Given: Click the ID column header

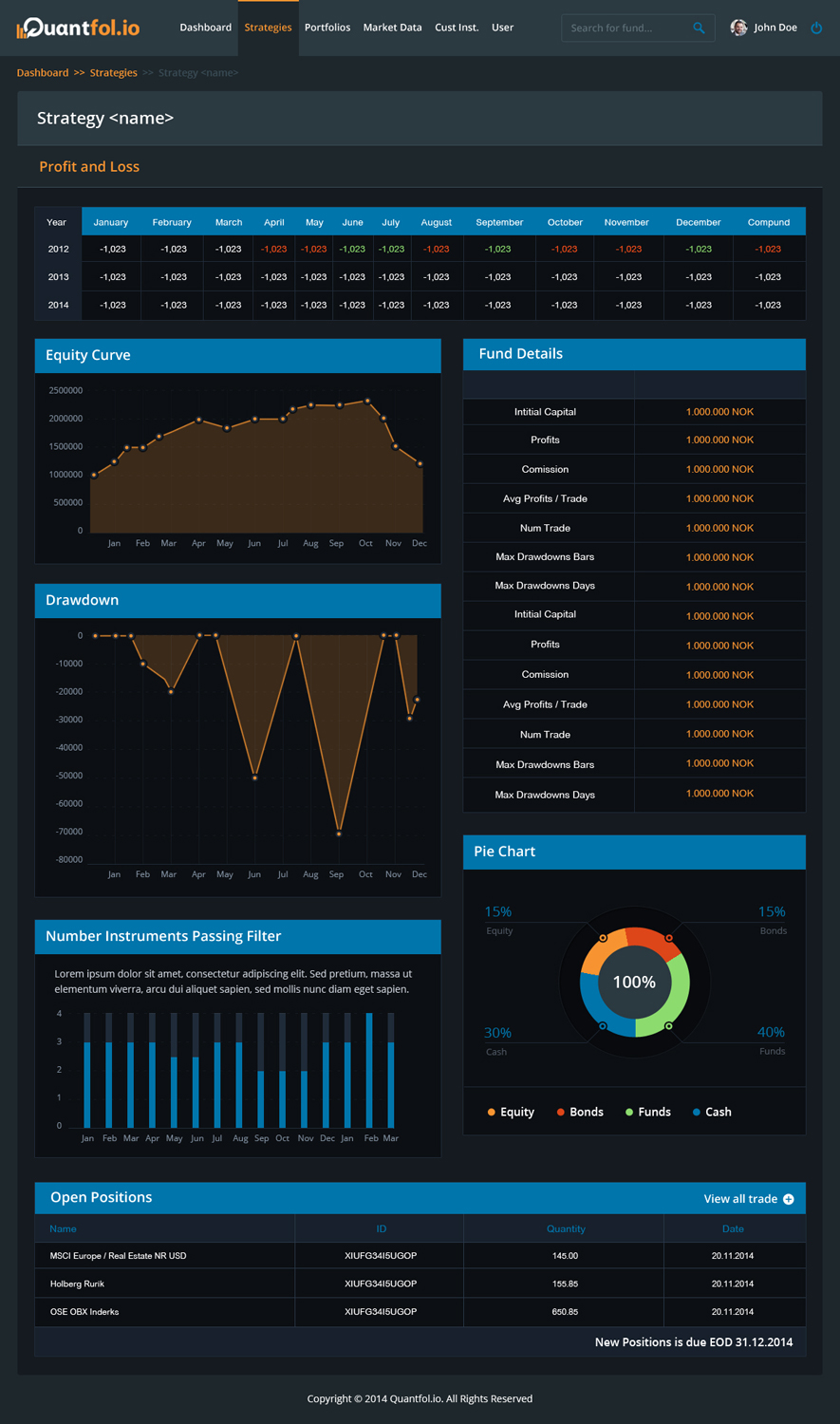Looking at the screenshot, I should [381, 1228].
